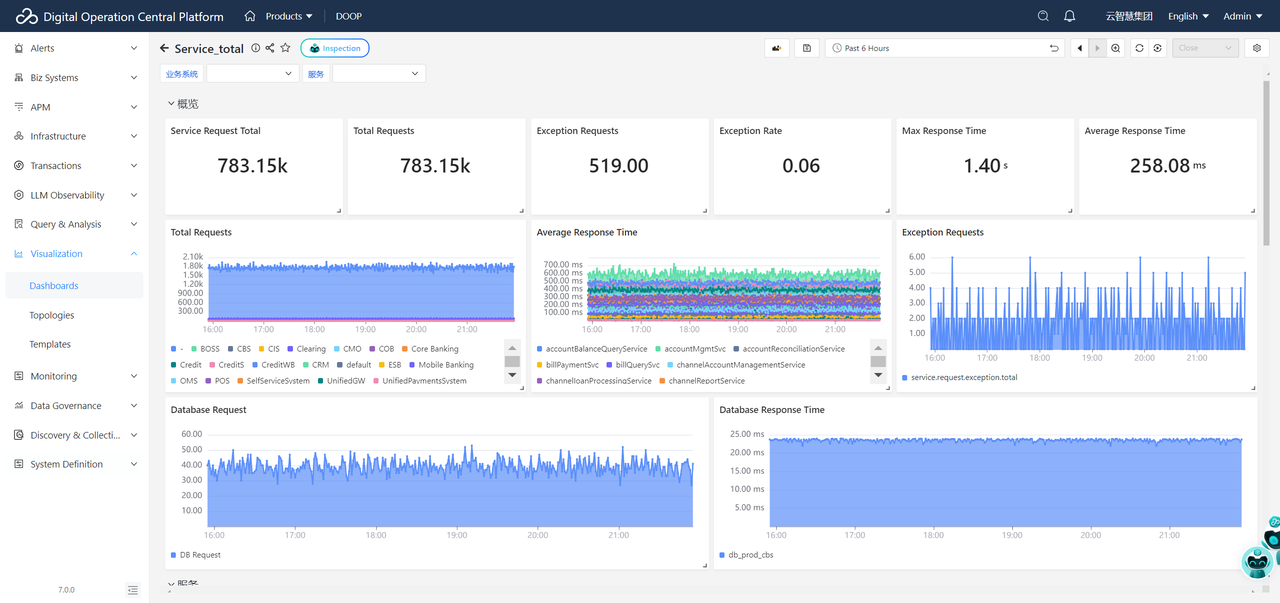Toggle BOSS series in Total Requests legend
The height and width of the screenshot is (603, 1280).
pyautogui.click(x=204, y=349)
